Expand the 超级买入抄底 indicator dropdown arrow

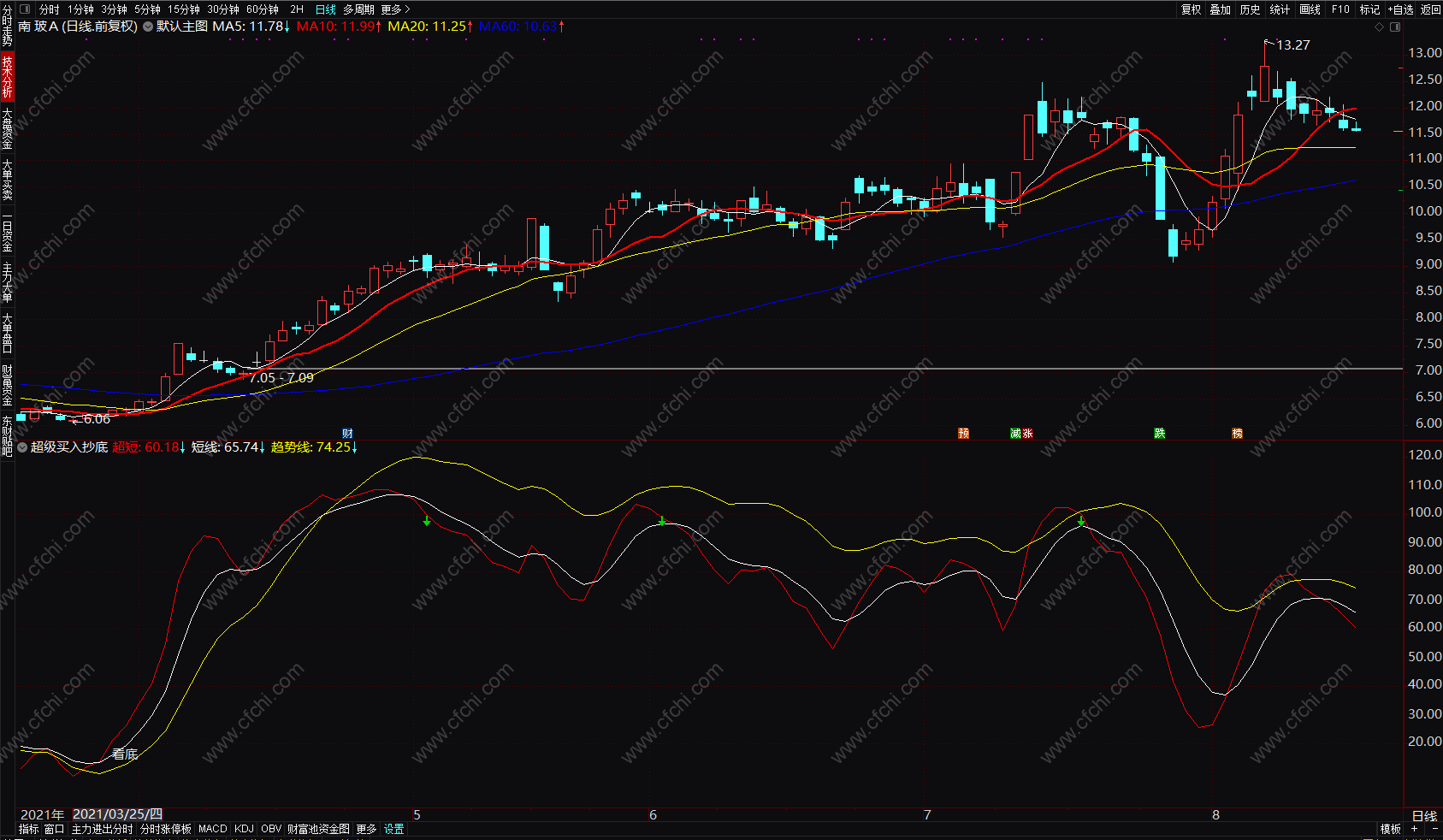tap(22, 447)
